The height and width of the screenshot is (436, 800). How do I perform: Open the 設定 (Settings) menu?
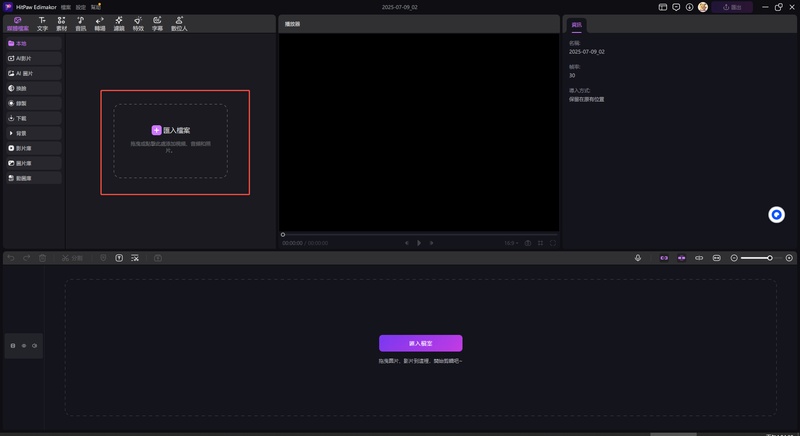click(81, 7)
